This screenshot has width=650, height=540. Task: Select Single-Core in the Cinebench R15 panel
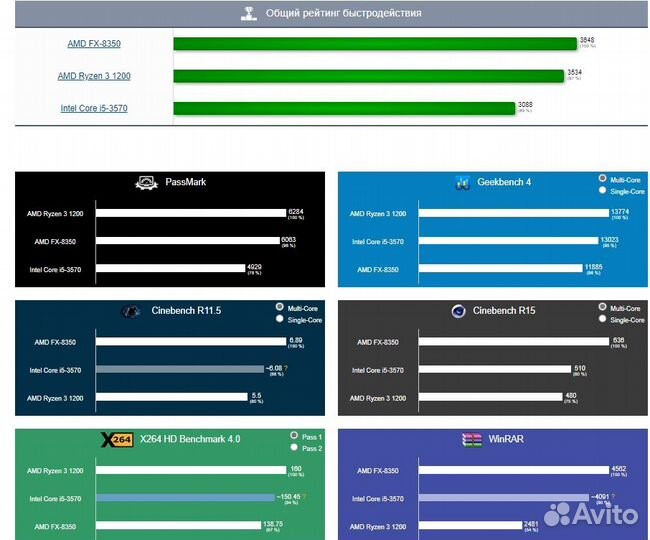pyautogui.click(x=602, y=319)
